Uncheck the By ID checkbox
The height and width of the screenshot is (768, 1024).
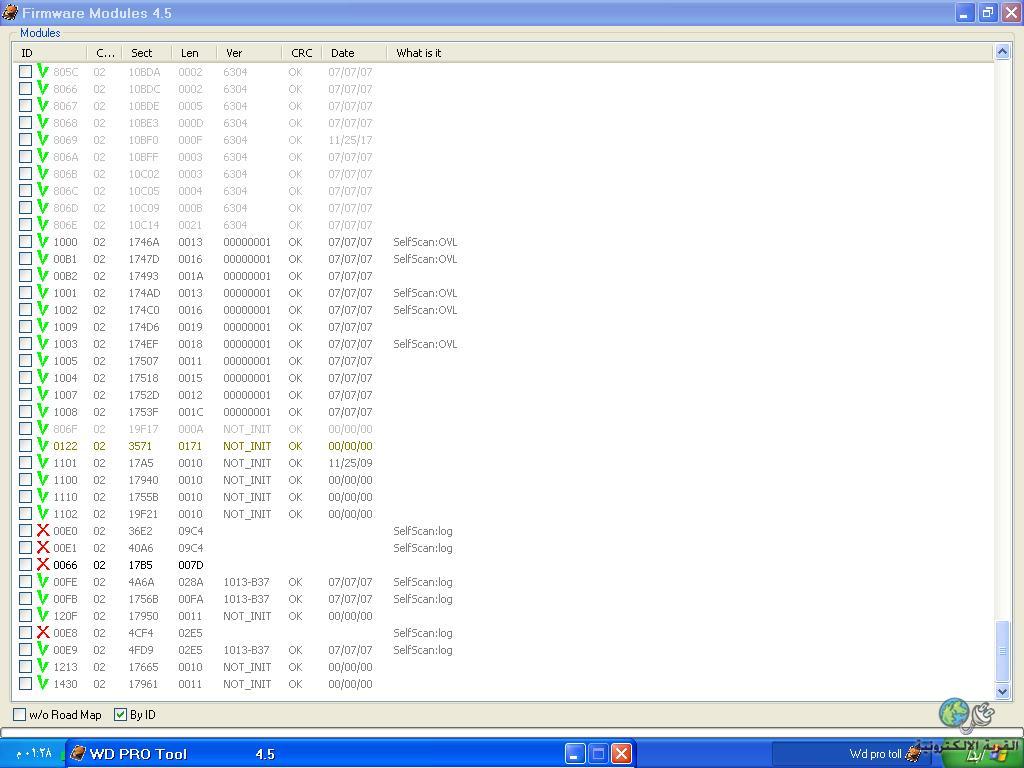pos(120,714)
